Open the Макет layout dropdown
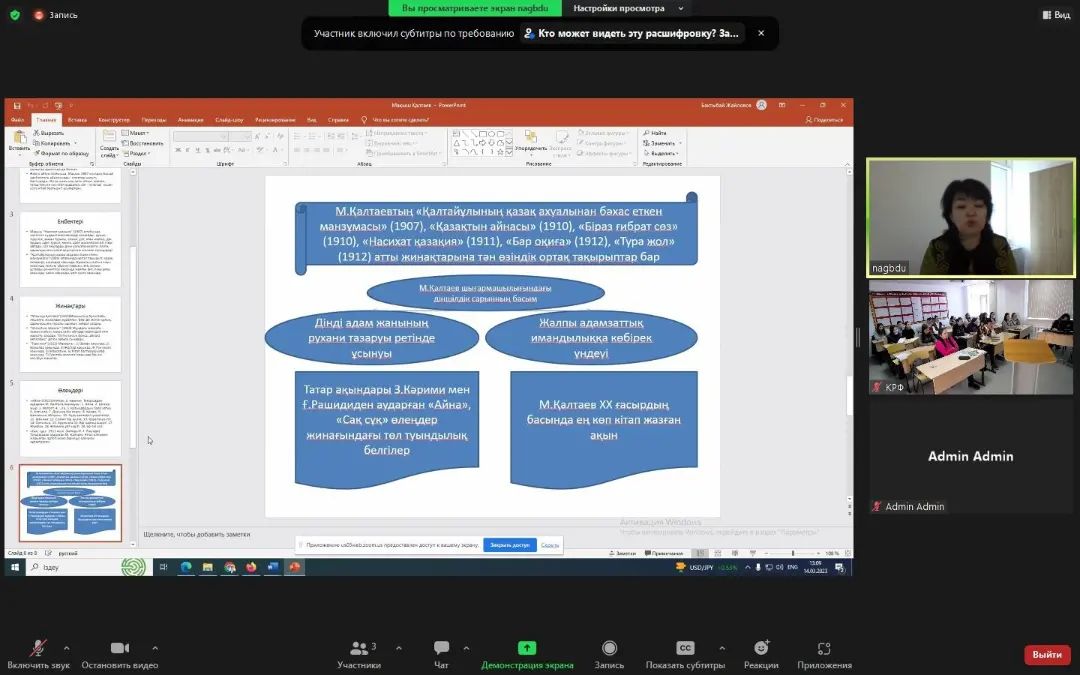Viewport: 1080px width, 675px height. [x=135, y=133]
